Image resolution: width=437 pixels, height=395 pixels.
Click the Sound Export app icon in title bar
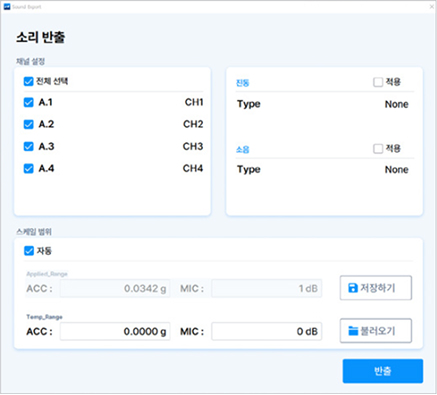7,7
